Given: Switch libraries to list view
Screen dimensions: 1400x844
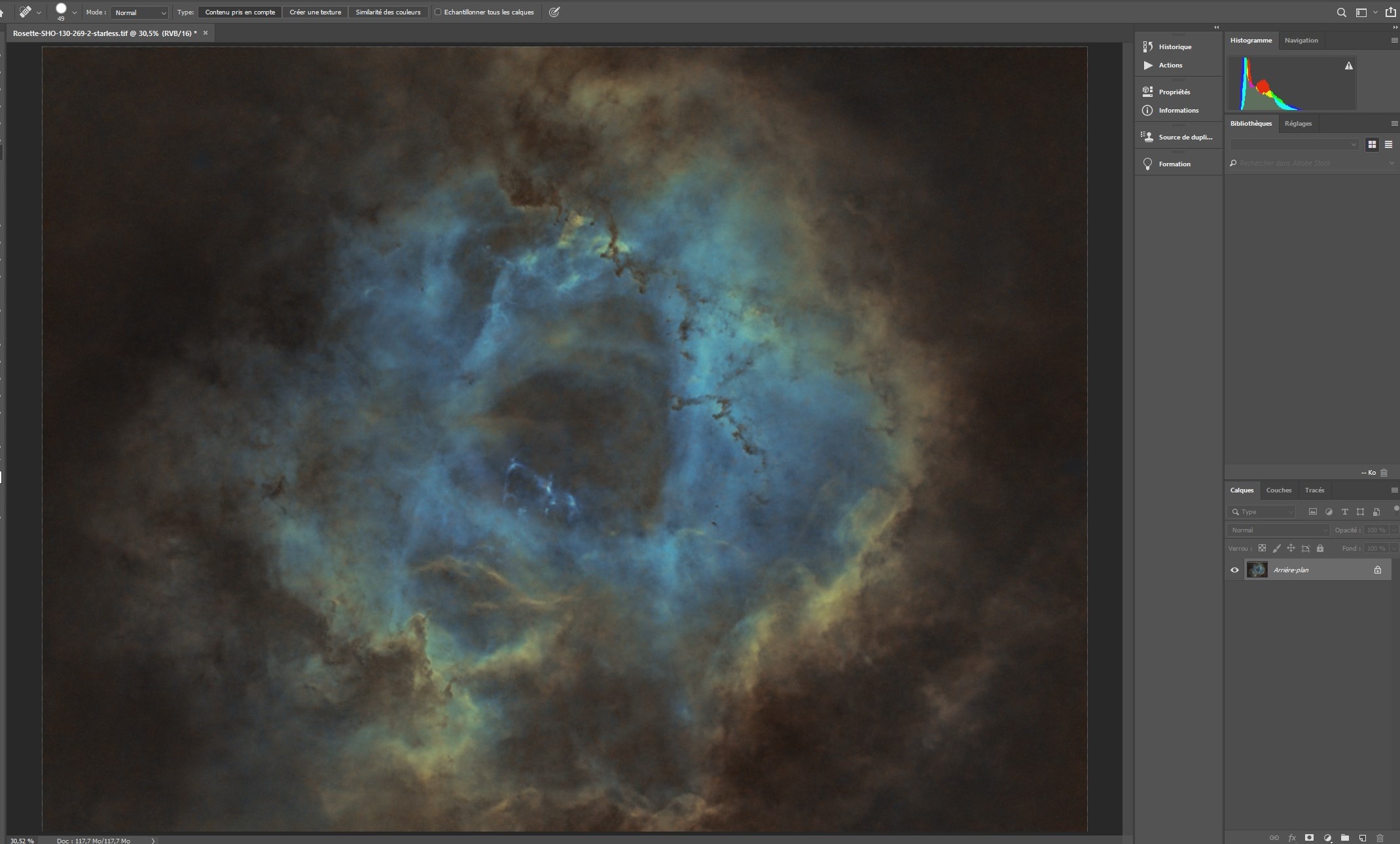Looking at the screenshot, I should pyautogui.click(x=1388, y=144).
